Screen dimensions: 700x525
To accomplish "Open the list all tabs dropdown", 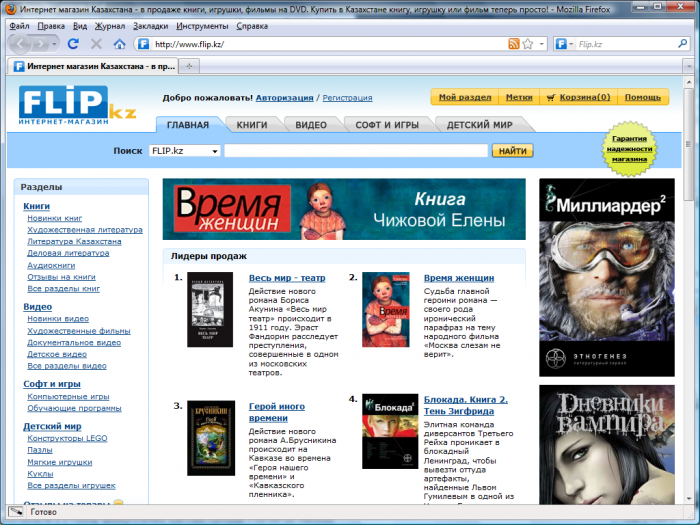I will click(689, 66).
